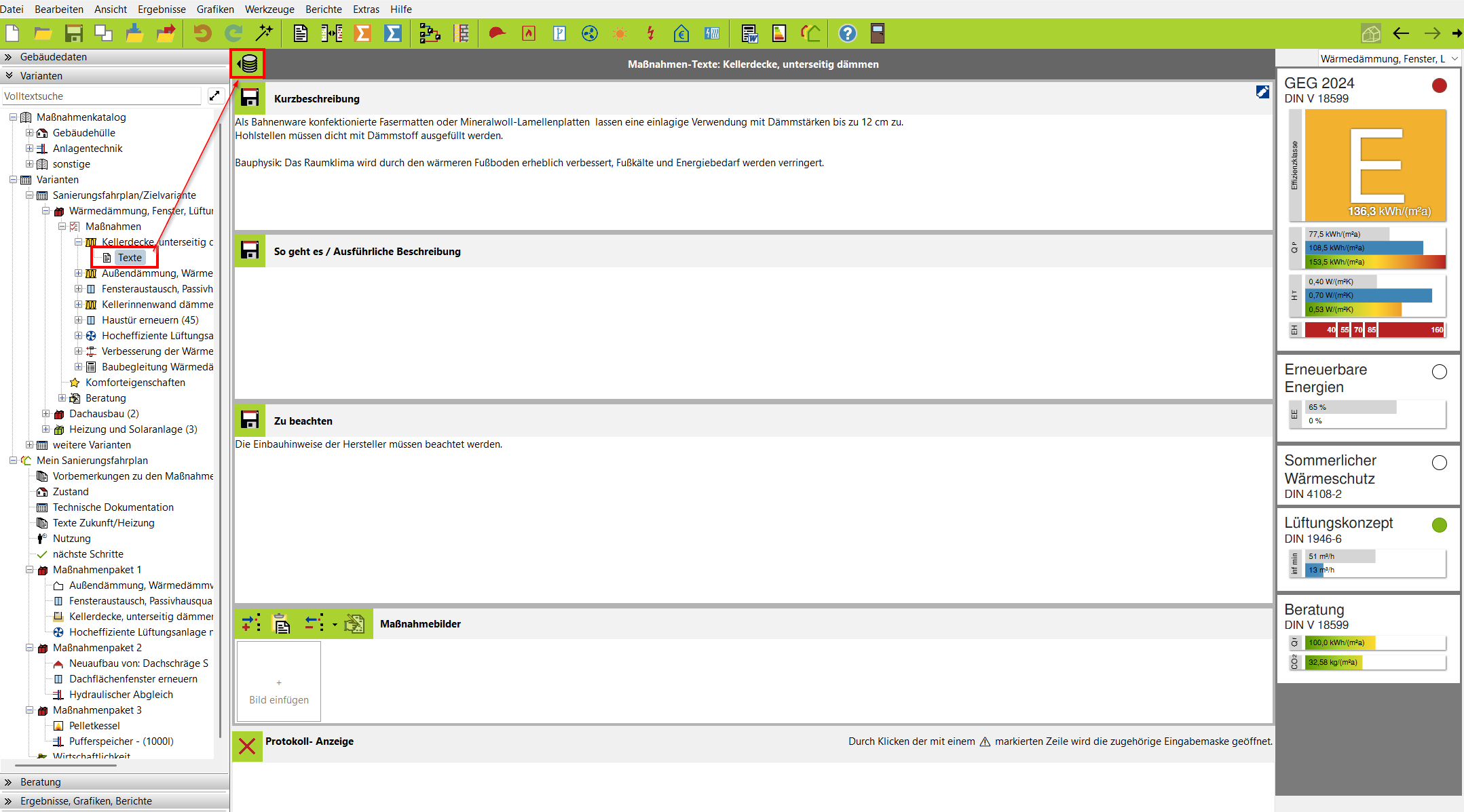Click the ventilation fan toolbar icon

point(589,33)
